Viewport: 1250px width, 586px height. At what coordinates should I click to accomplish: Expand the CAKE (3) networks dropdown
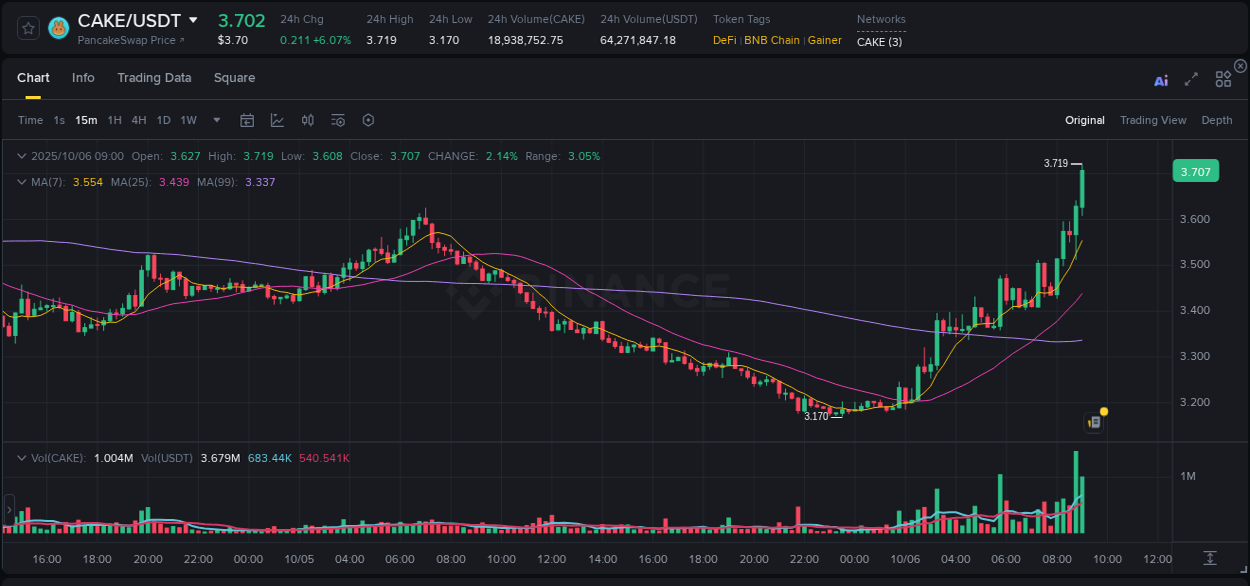pos(879,41)
